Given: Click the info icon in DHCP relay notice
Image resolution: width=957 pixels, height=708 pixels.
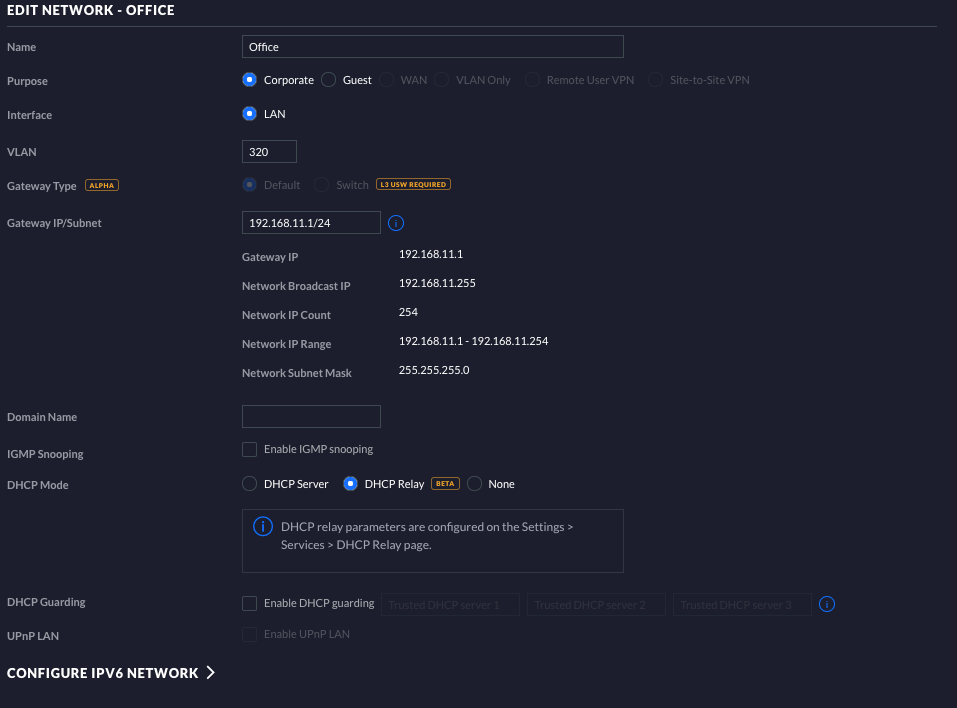Looking at the screenshot, I should [263, 527].
